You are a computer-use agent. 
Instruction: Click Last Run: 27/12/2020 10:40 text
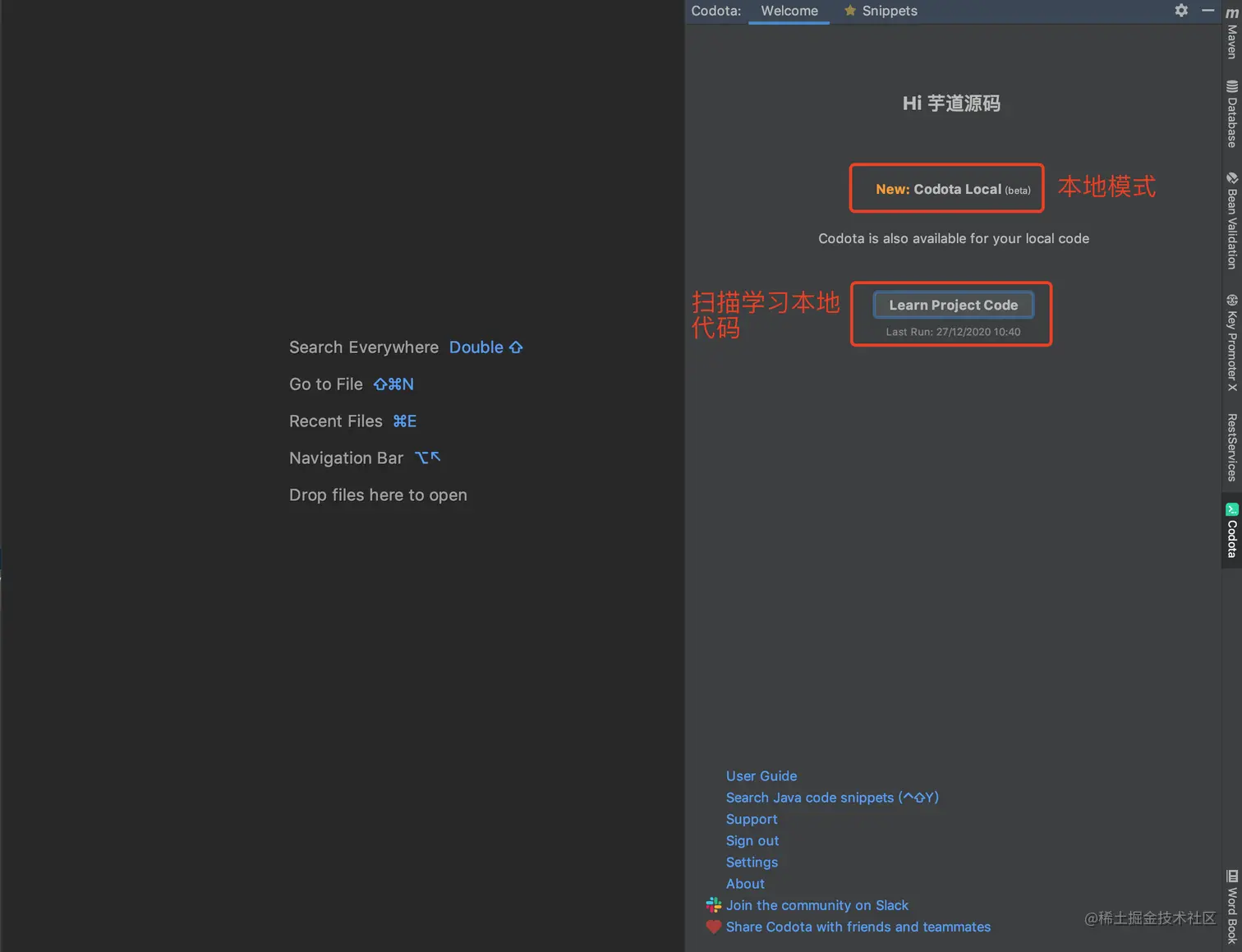click(x=953, y=332)
